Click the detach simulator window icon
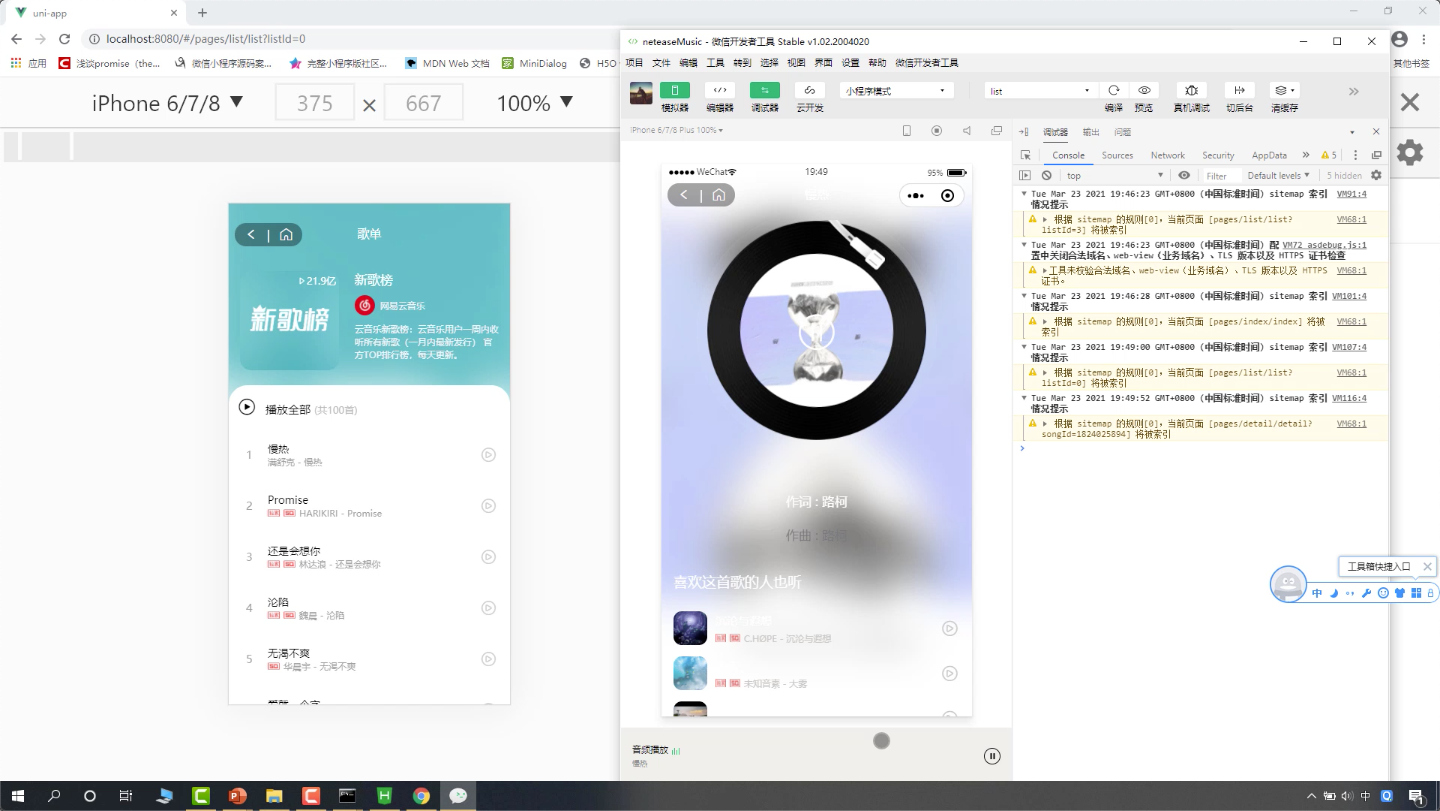This screenshot has height=811, width=1440. [x=997, y=131]
